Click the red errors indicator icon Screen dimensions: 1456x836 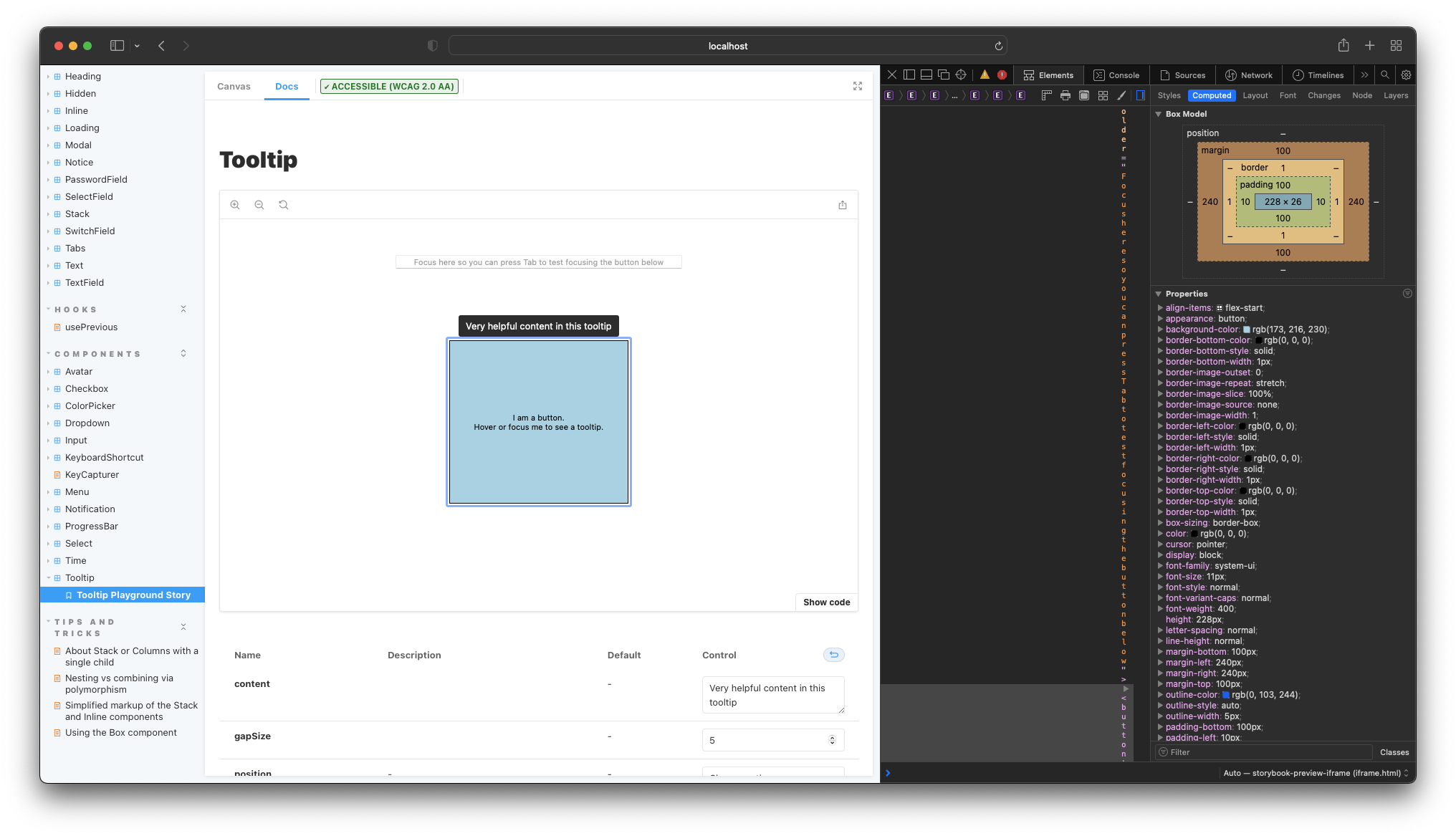click(x=1002, y=75)
